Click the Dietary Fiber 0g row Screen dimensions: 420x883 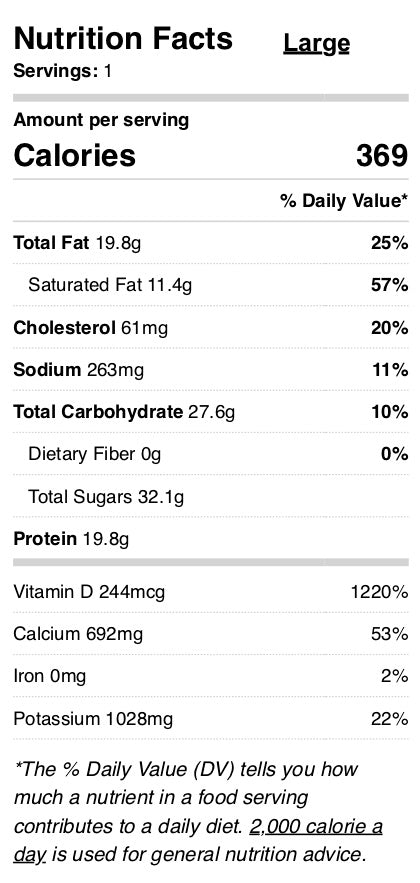point(211,454)
